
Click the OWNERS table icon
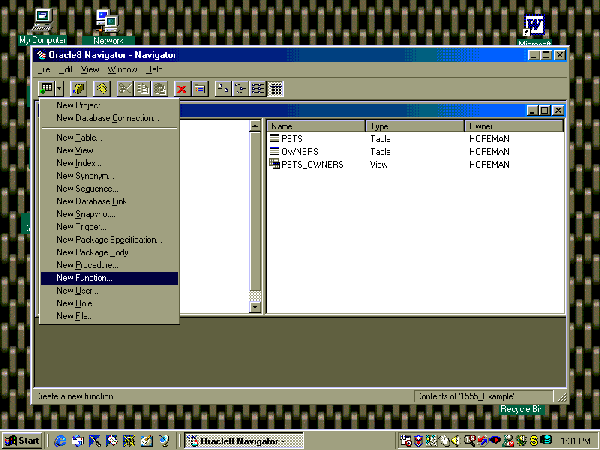274,151
